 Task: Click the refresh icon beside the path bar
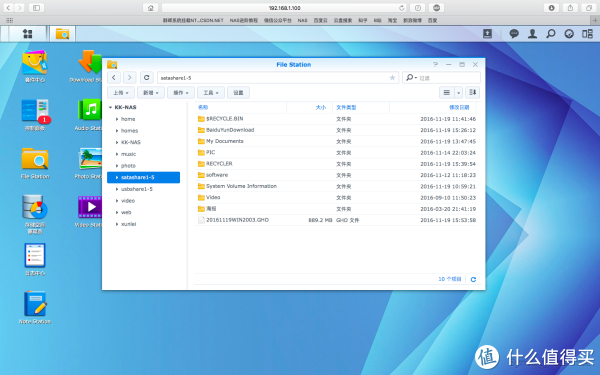pyautogui.click(x=147, y=78)
